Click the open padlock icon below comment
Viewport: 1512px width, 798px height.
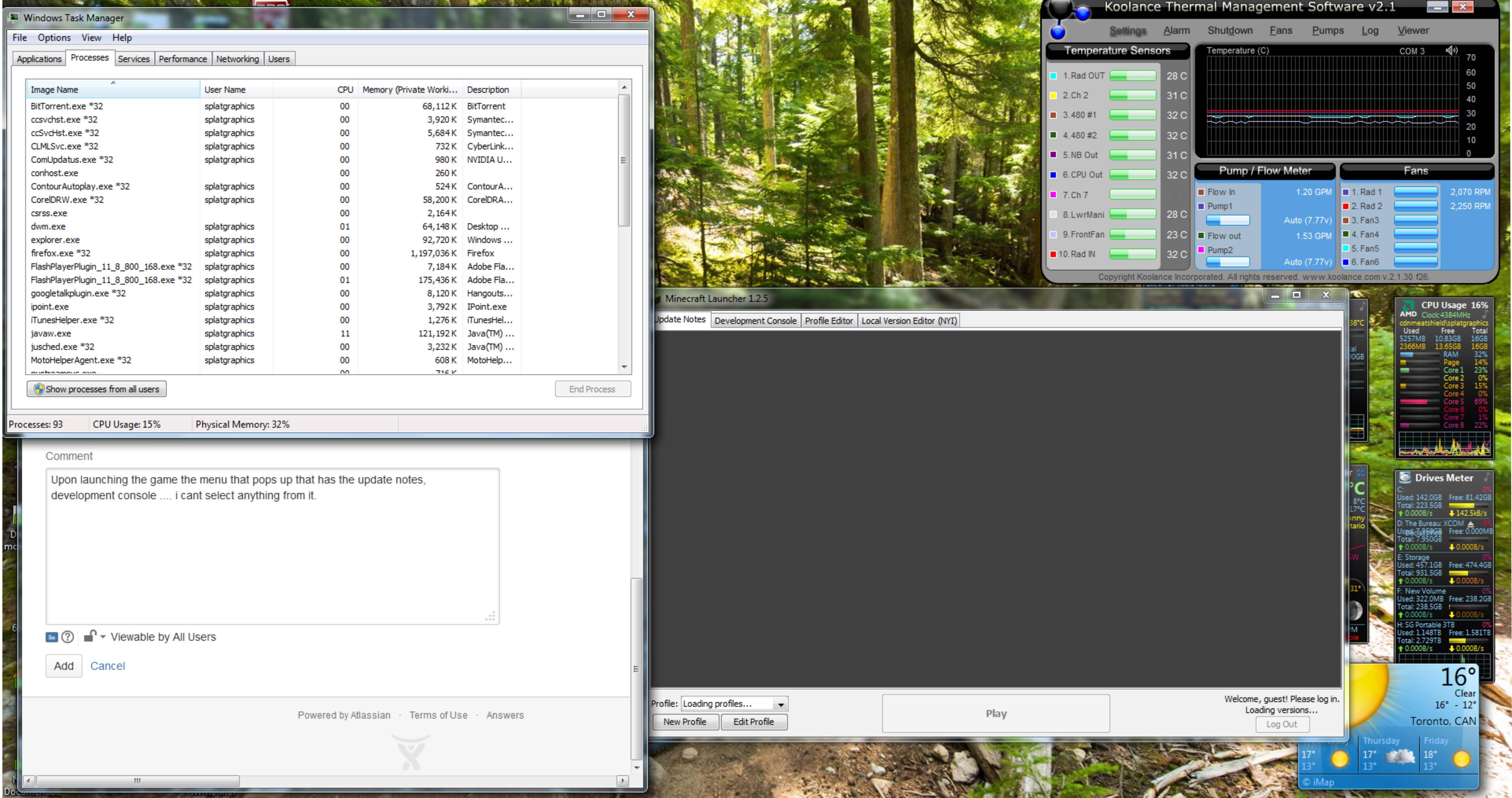point(89,636)
